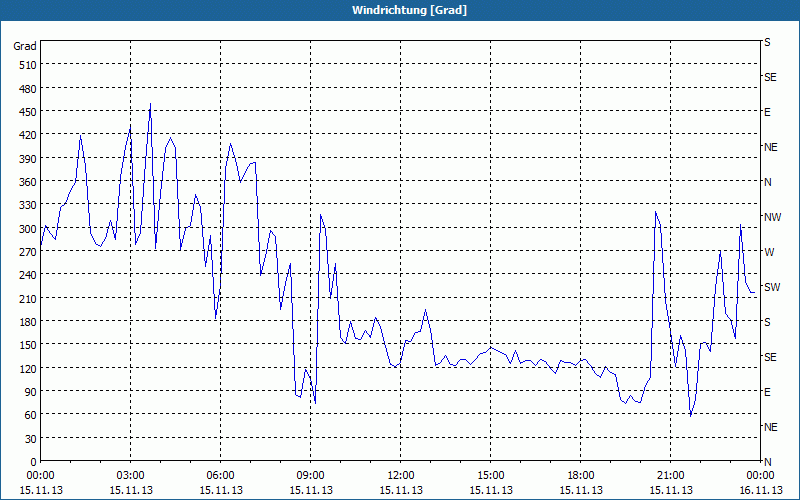Click the 03:00 time axis label
Screen dimensions: 800x500
pos(131,476)
